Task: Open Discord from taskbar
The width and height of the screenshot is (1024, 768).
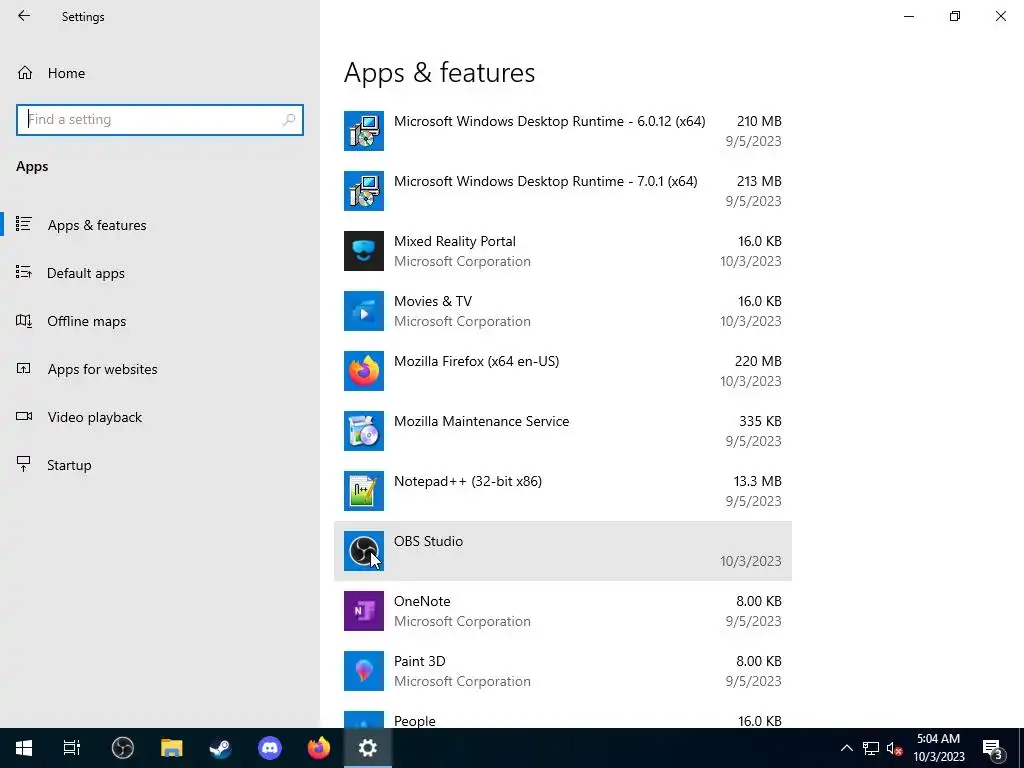Action: [269, 748]
